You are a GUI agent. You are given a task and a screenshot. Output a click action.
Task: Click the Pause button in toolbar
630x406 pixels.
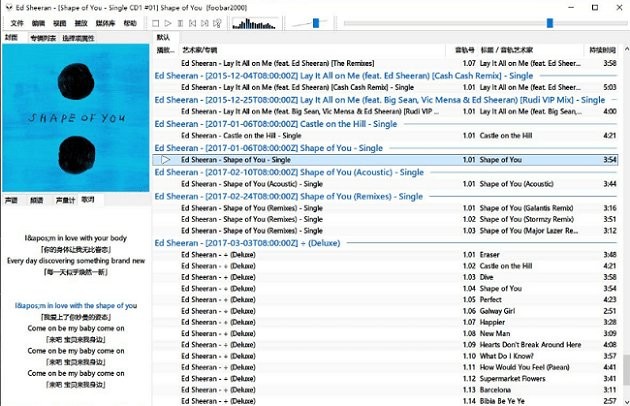[x=181, y=23]
